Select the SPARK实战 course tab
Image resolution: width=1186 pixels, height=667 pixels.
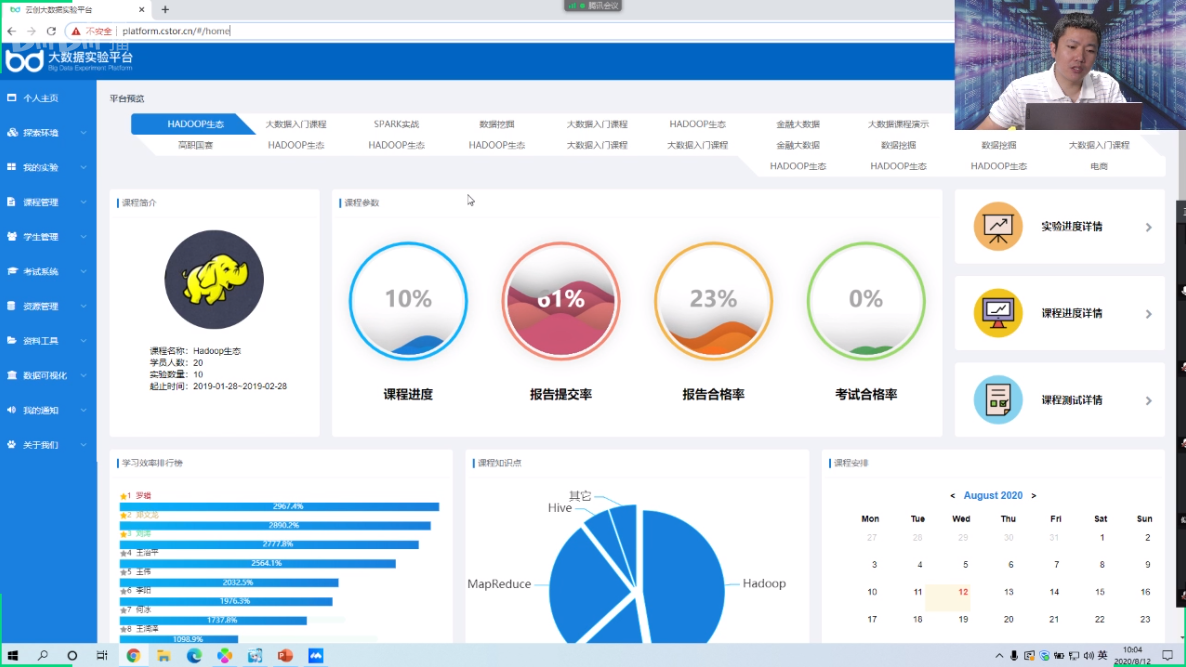point(396,125)
